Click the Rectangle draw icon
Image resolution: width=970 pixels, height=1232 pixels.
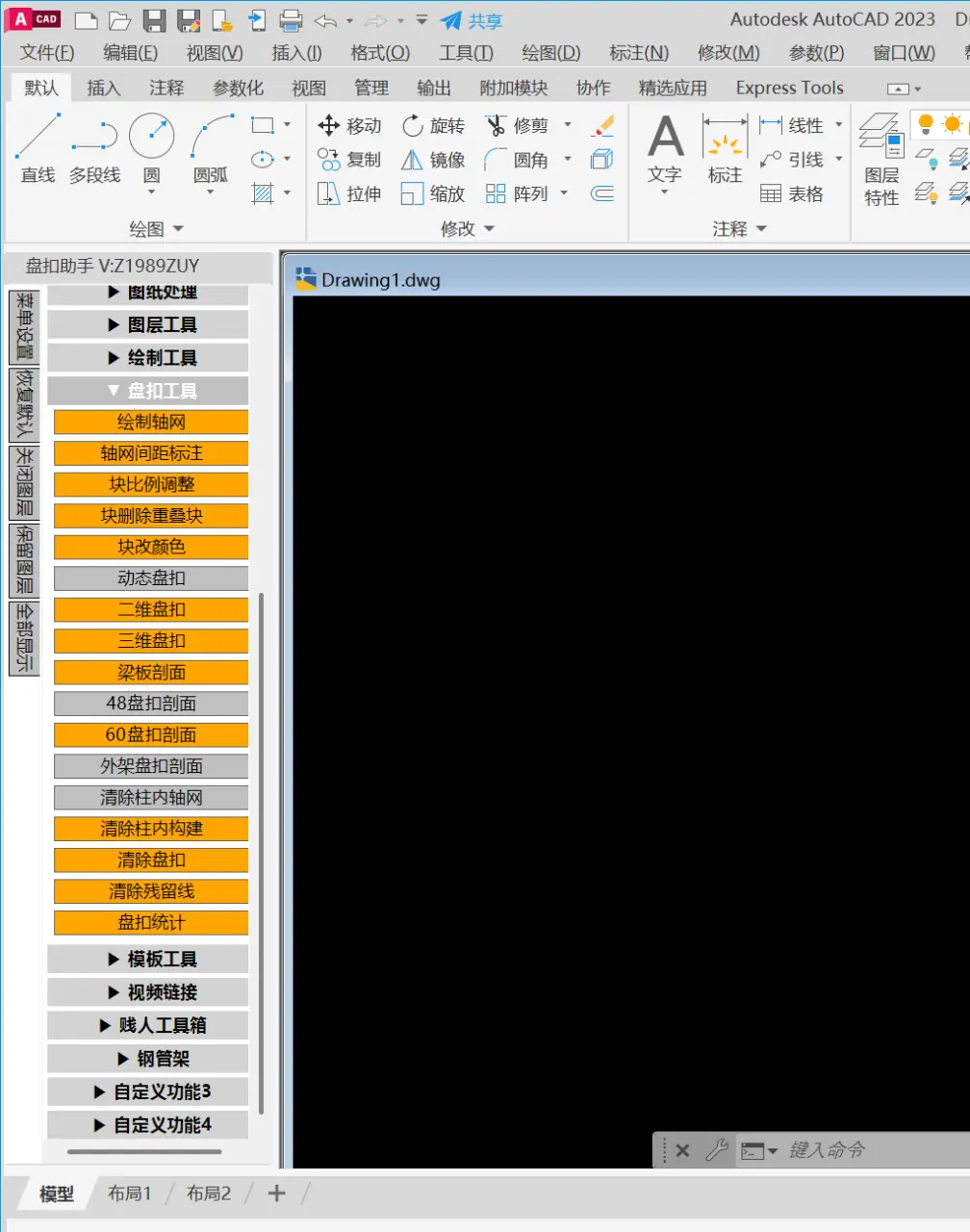click(262, 125)
